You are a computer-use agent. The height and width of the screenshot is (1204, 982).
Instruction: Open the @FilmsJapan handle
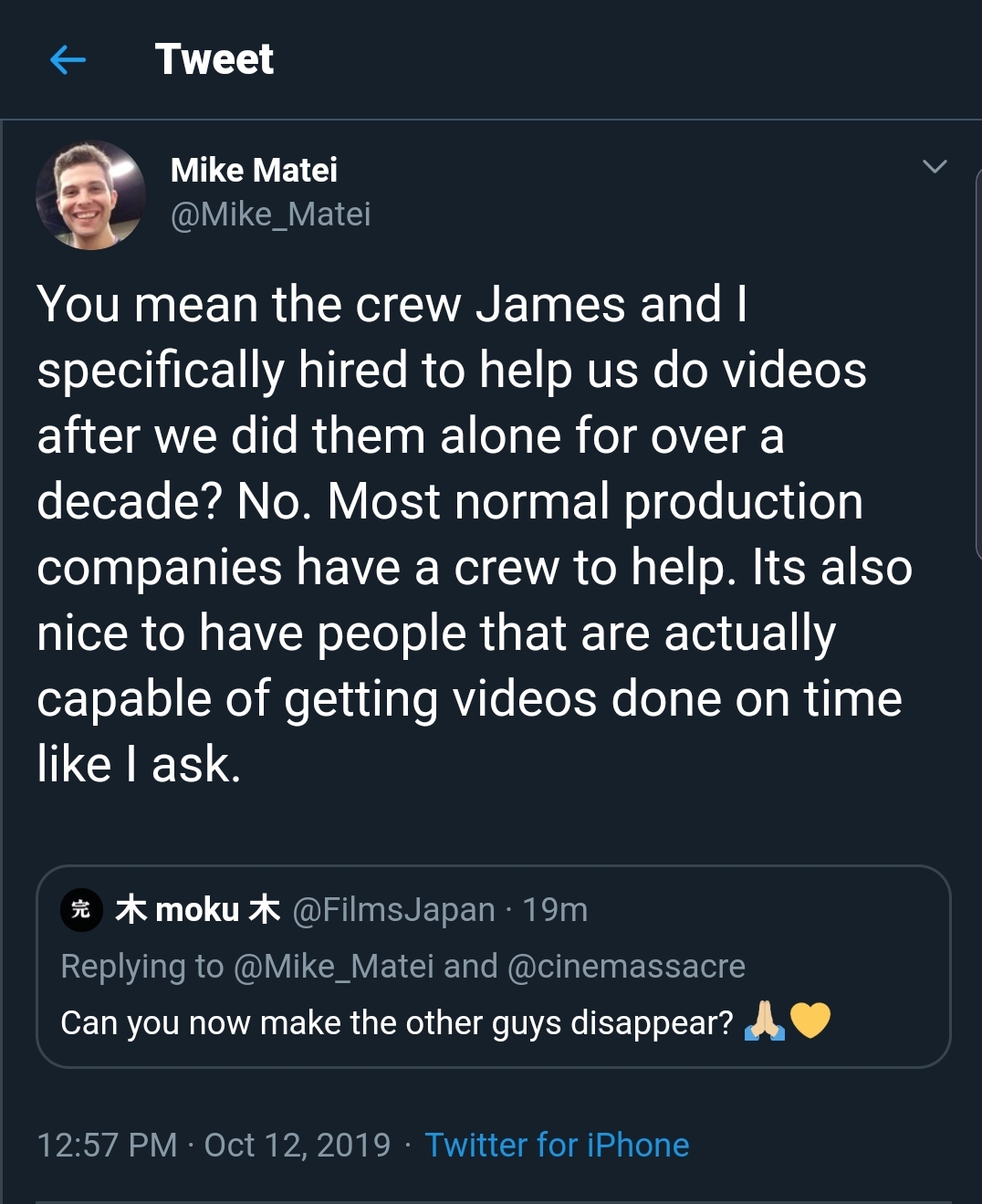tap(393, 910)
